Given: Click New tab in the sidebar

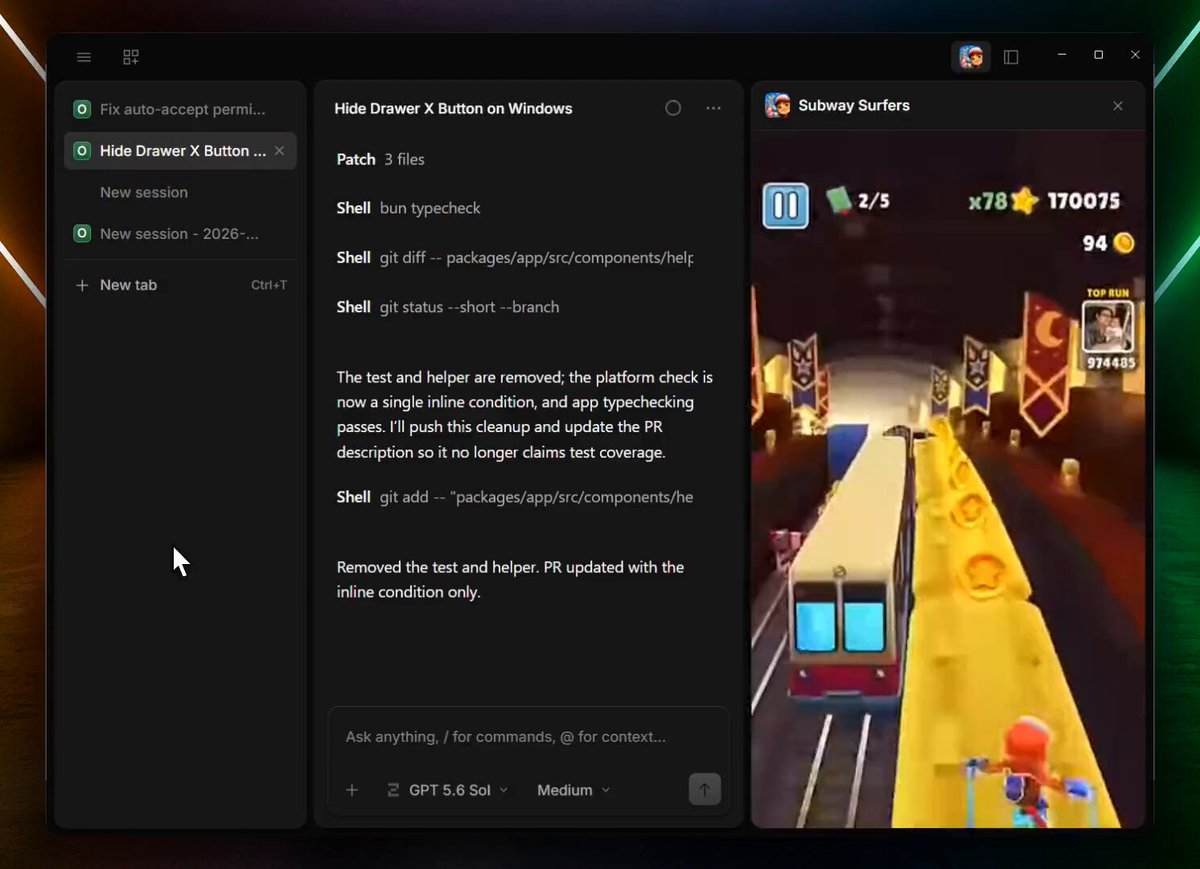Looking at the screenshot, I should click(180, 285).
